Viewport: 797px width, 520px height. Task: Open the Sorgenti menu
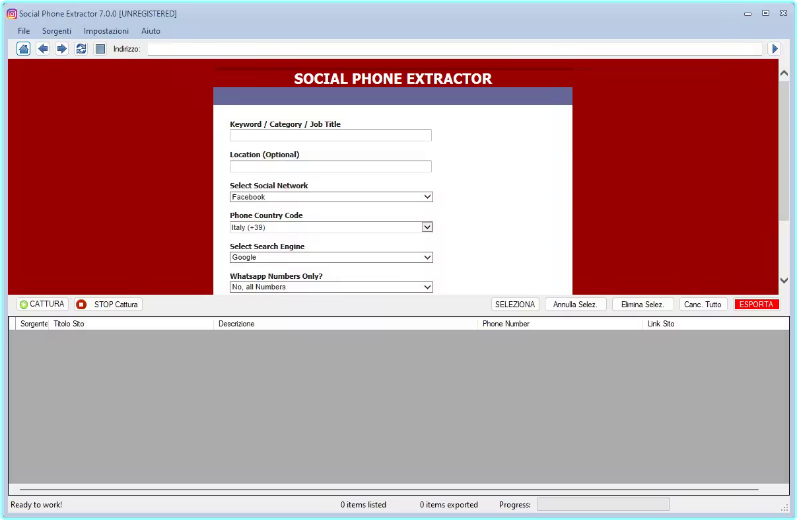[x=56, y=31]
